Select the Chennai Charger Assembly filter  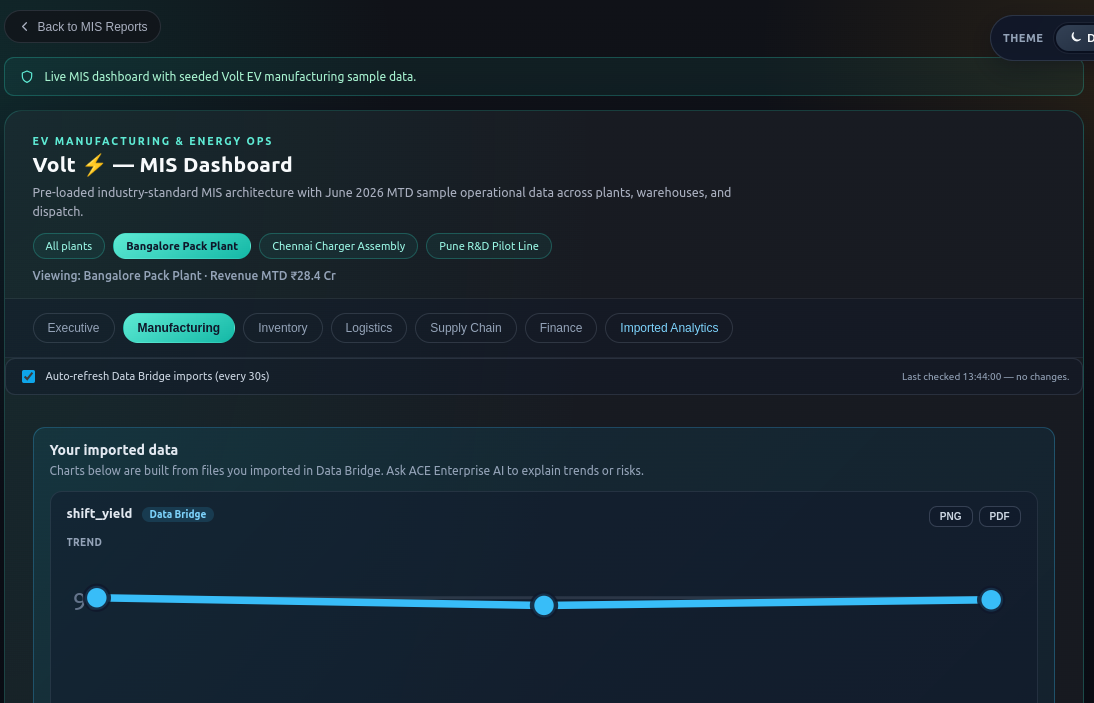pyautogui.click(x=338, y=246)
